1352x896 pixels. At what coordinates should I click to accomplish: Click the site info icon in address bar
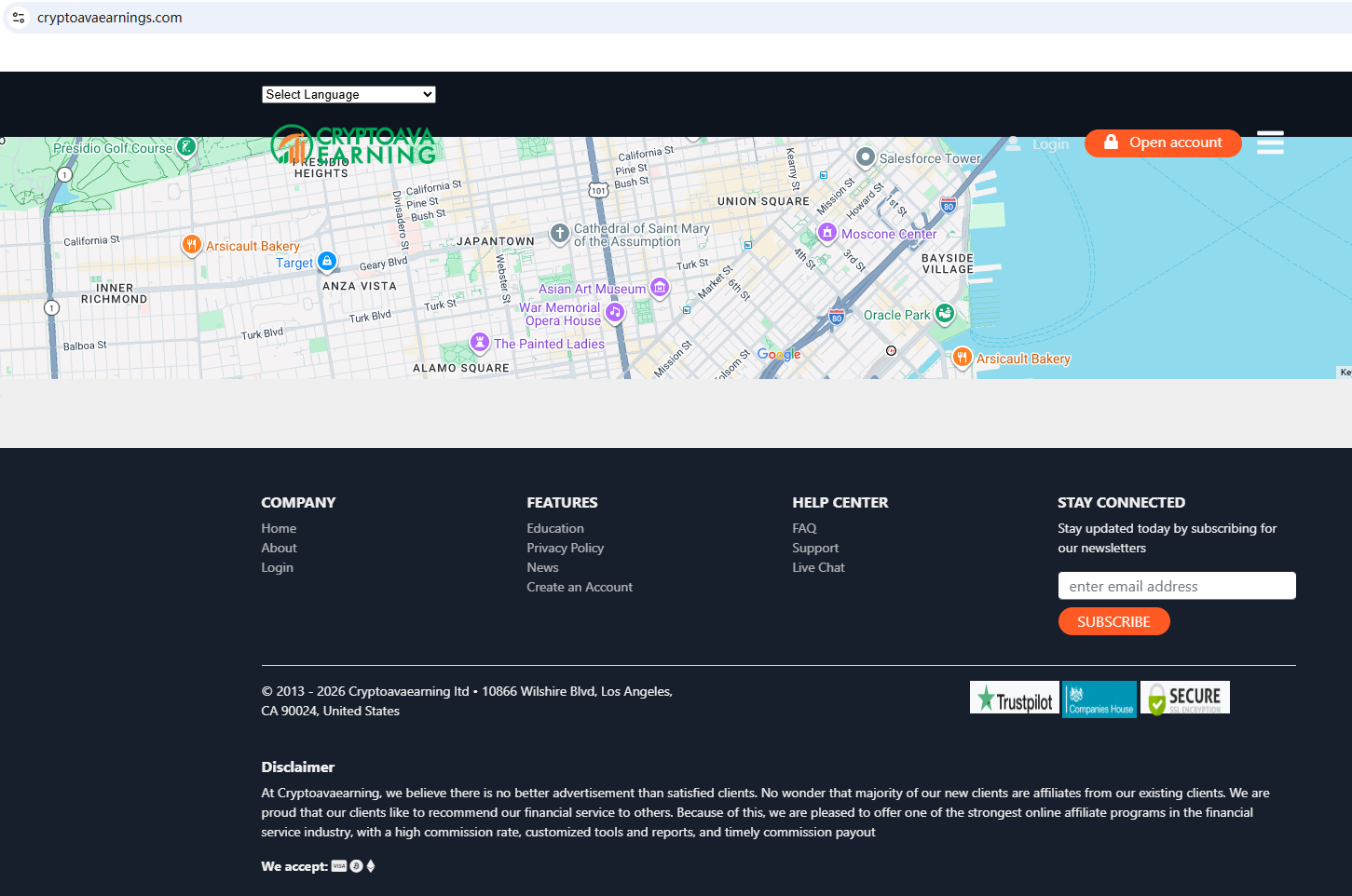click(19, 18)
